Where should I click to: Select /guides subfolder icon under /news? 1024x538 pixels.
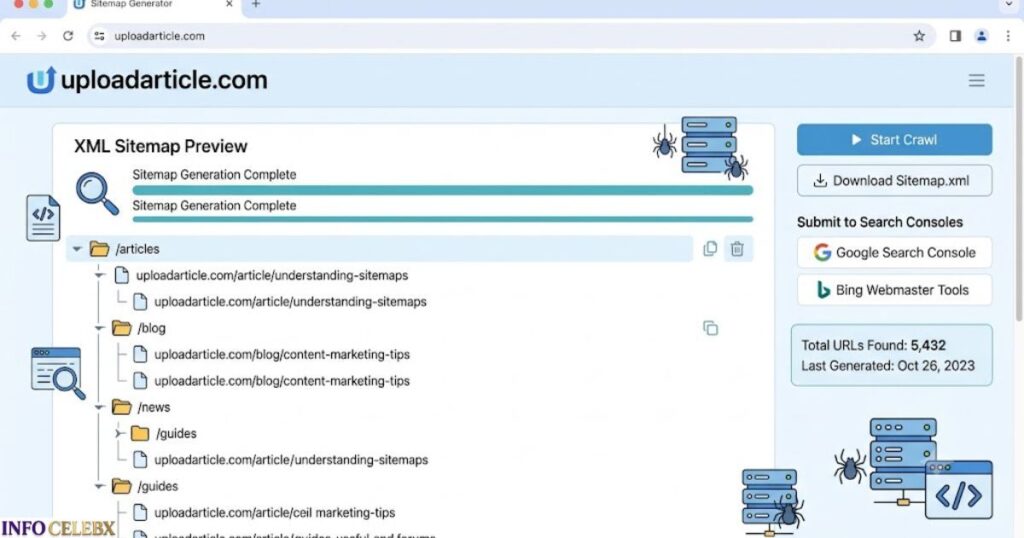(140, 434)
